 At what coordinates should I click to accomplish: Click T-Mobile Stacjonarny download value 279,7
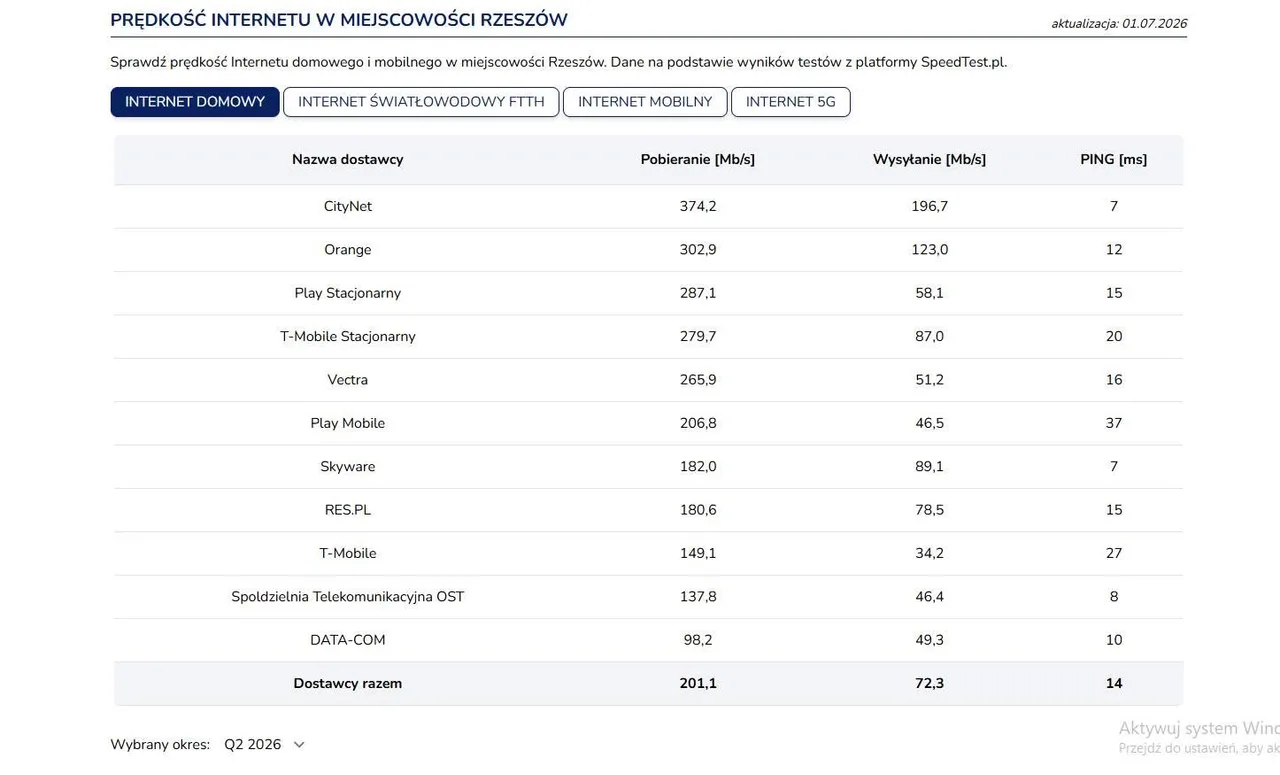698,336
